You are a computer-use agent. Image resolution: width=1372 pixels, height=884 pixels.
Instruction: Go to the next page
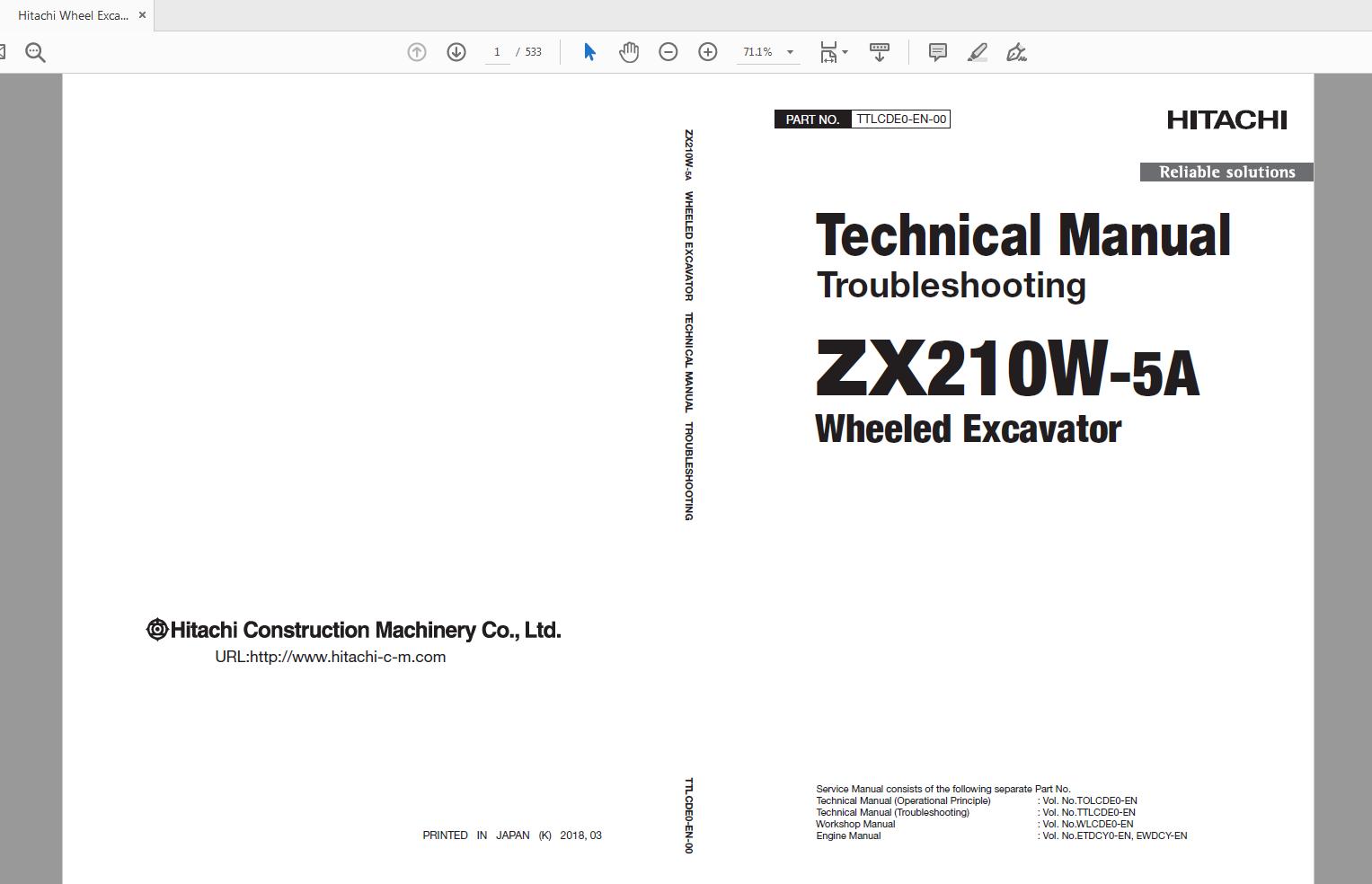(x=456, y=51)
